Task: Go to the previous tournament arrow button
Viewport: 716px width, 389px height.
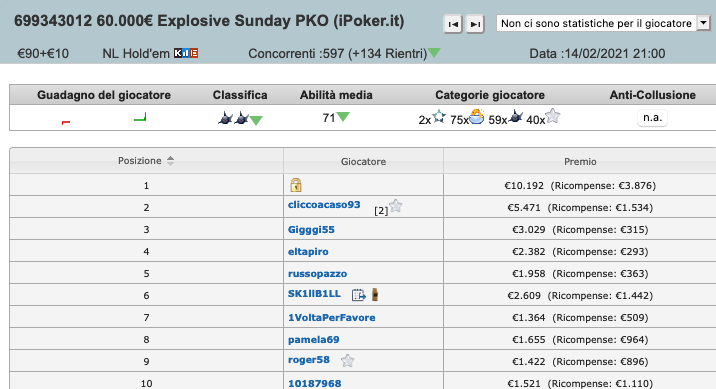Action: [x=453, y=24]
